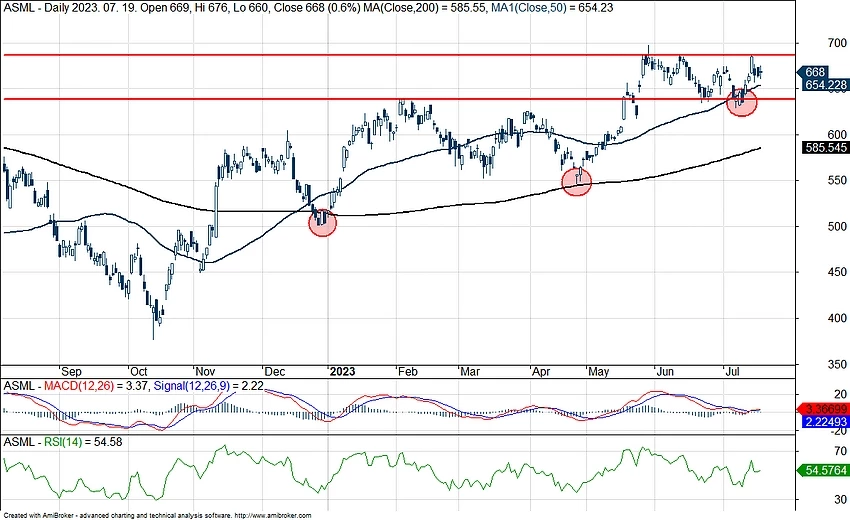The image size is (850, 520).
Task: Click the Oct month label on time axis
Action: (x=139, y=369)
